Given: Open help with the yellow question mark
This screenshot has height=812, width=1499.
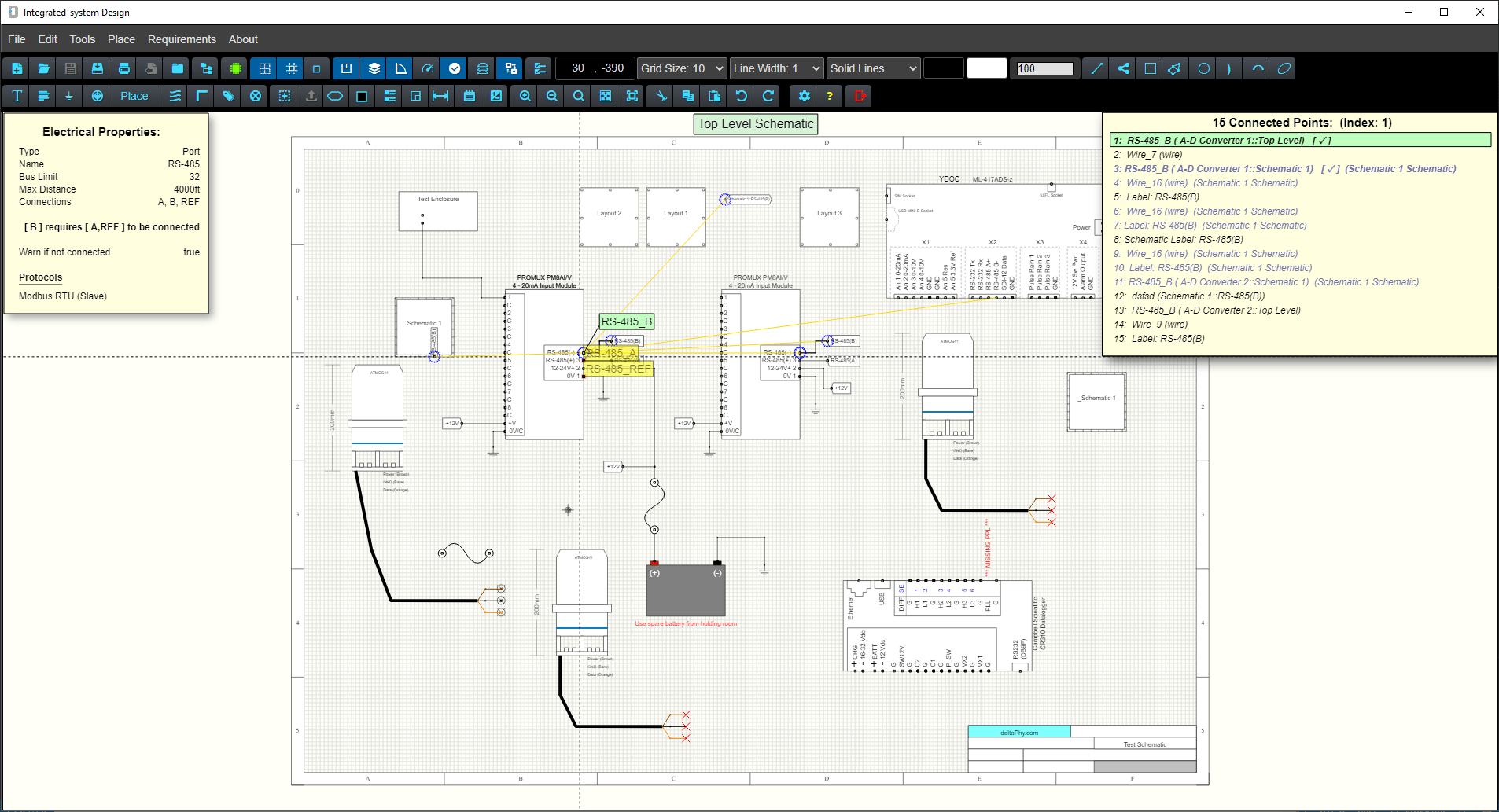Looking at the screenshot, I should 830,96.
